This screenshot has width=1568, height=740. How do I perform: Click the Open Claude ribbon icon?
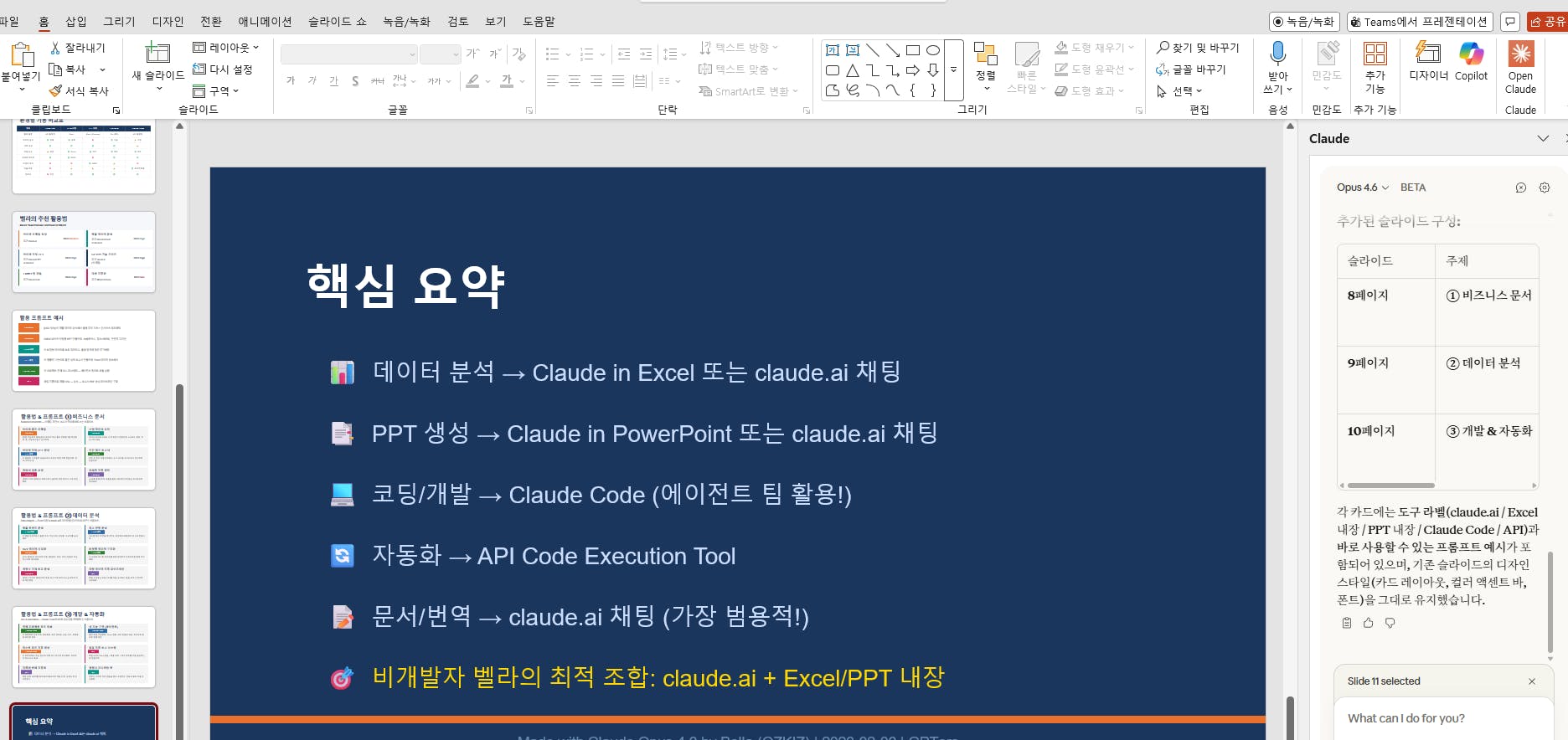point(1521,54)
